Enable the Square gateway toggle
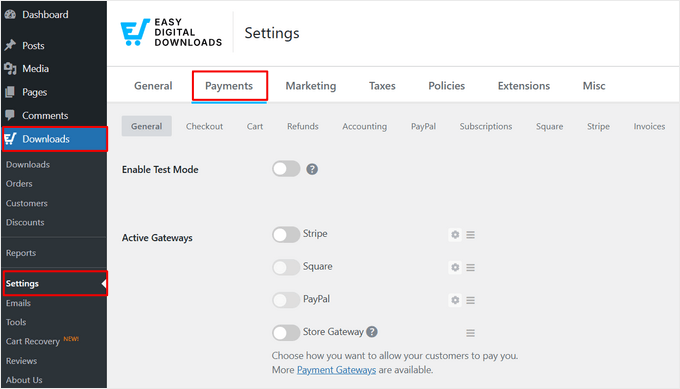The height and width of the screenshot is (389, 680). [286, 267]
